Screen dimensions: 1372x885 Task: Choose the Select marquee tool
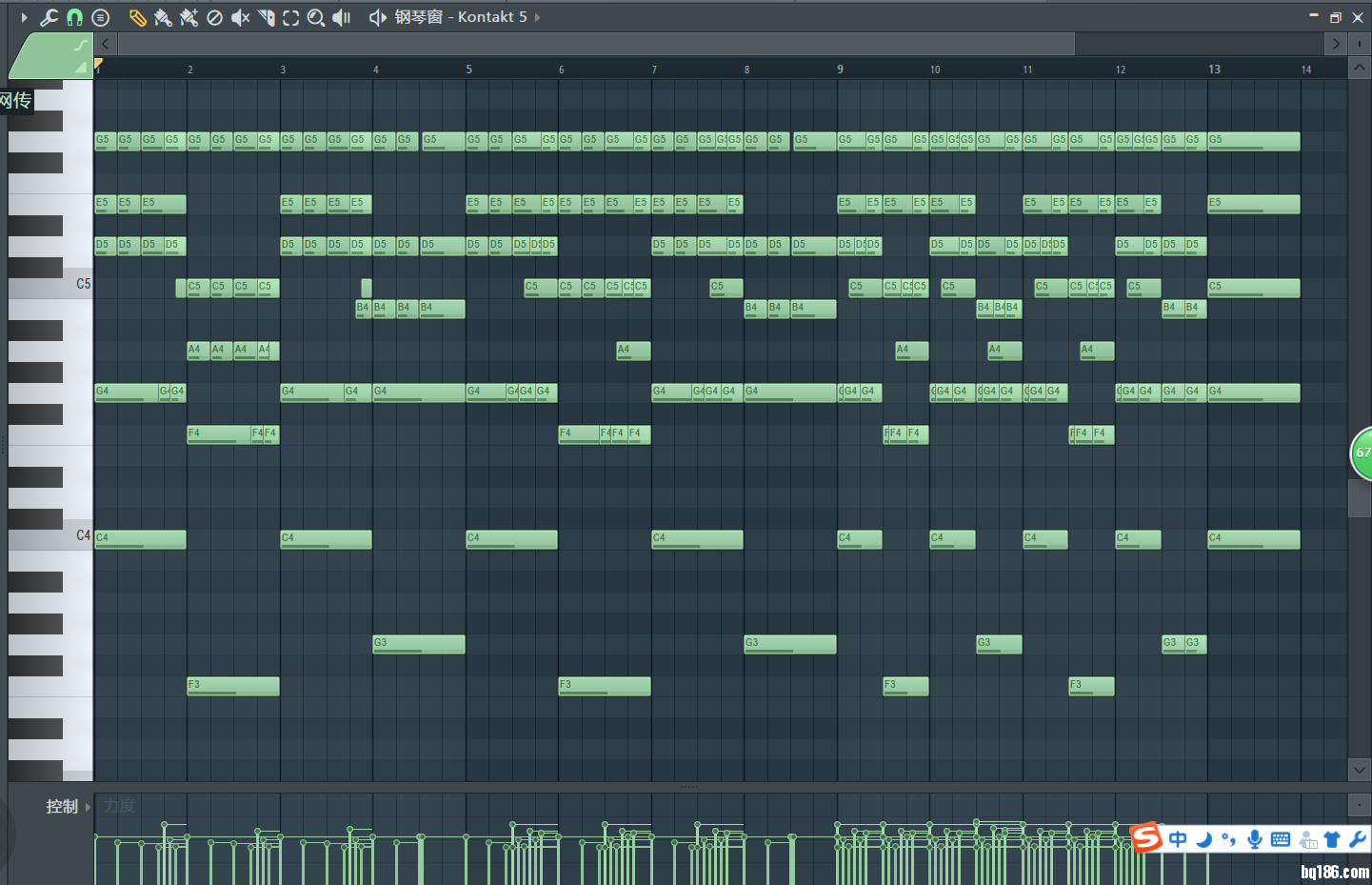tap(290, 17)
